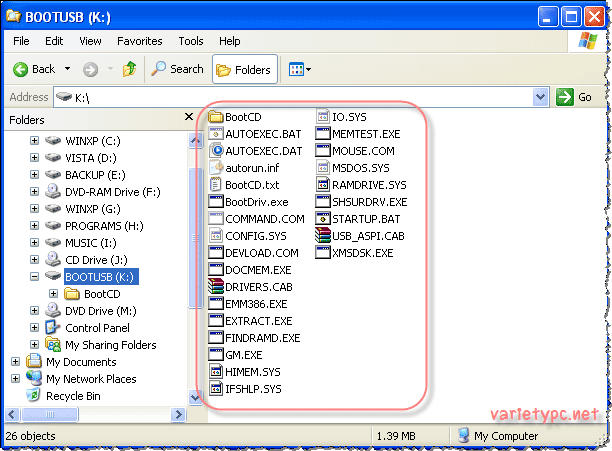
Task: Open the address bar dropdown
Action: click(x=541, y=97)
